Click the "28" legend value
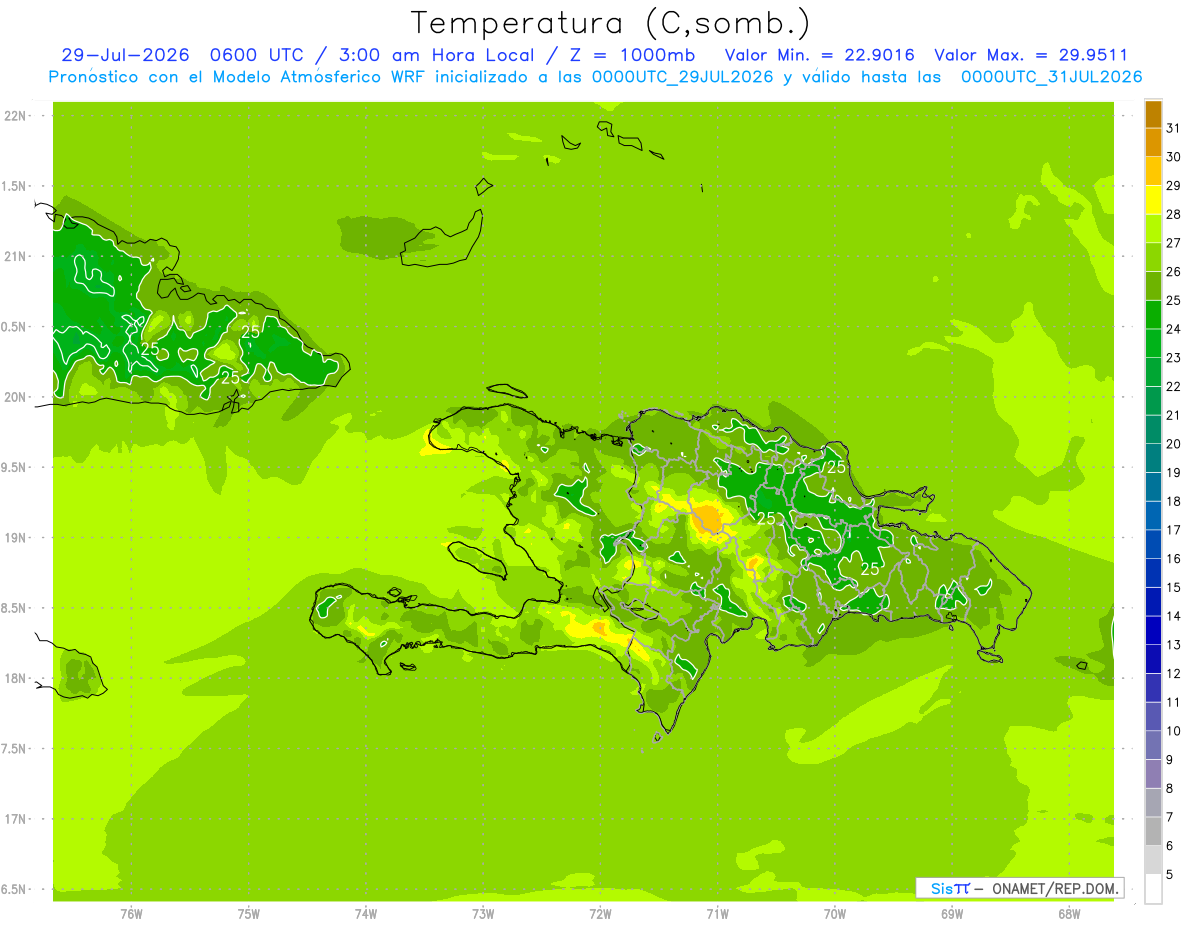 pos(1173,215)
